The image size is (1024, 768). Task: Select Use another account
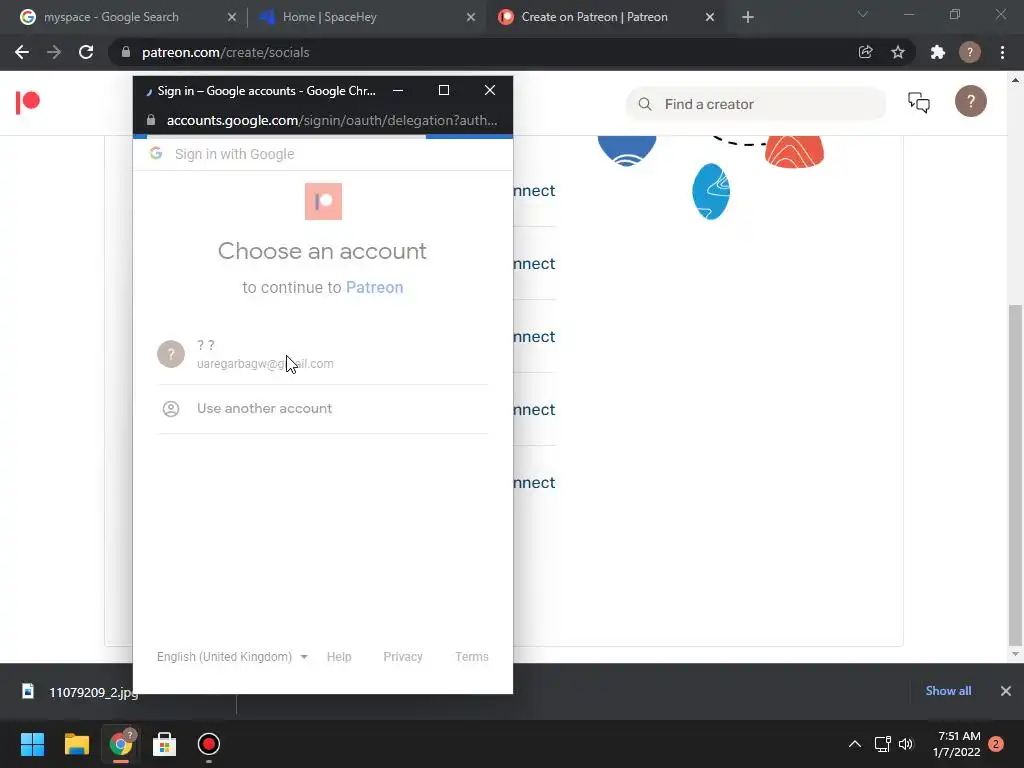point(323,409)
